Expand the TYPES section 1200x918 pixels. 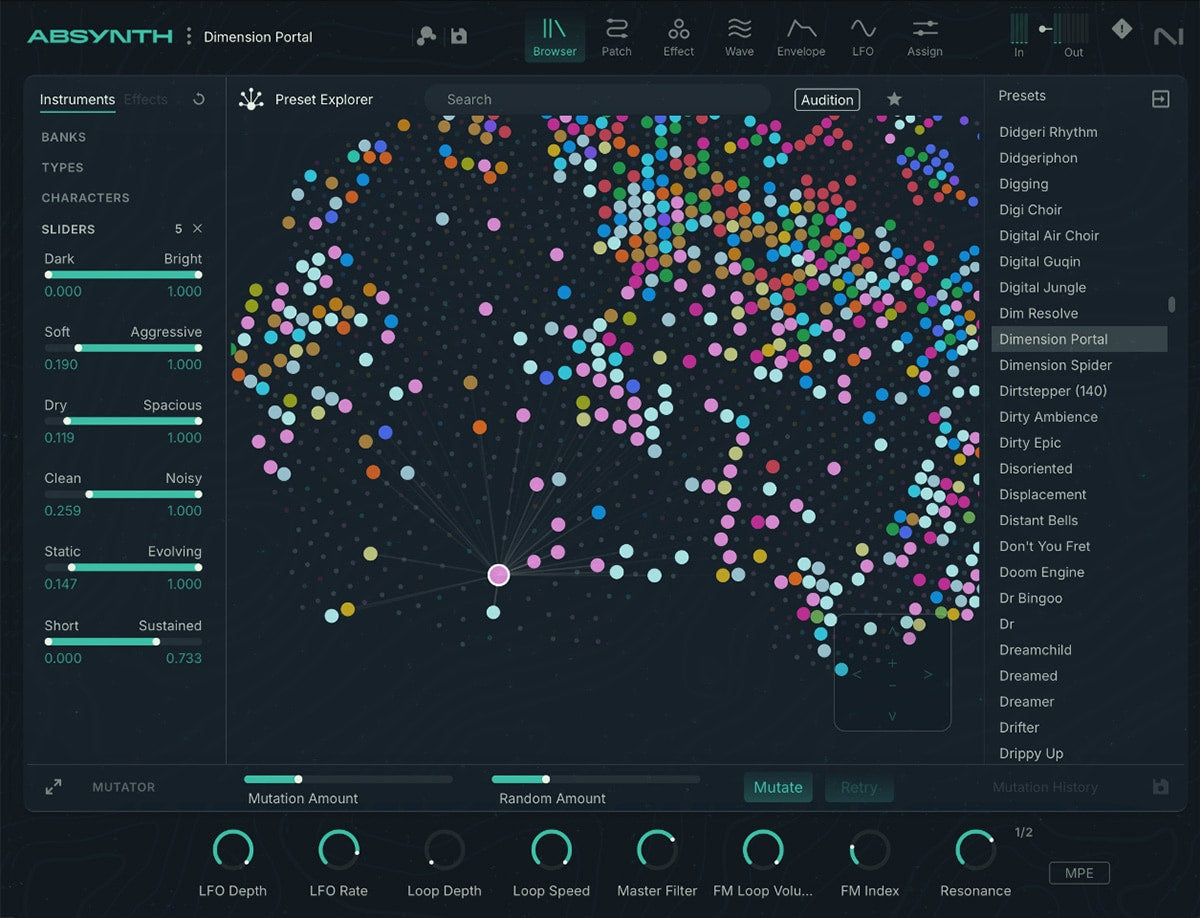coord(63,167)
